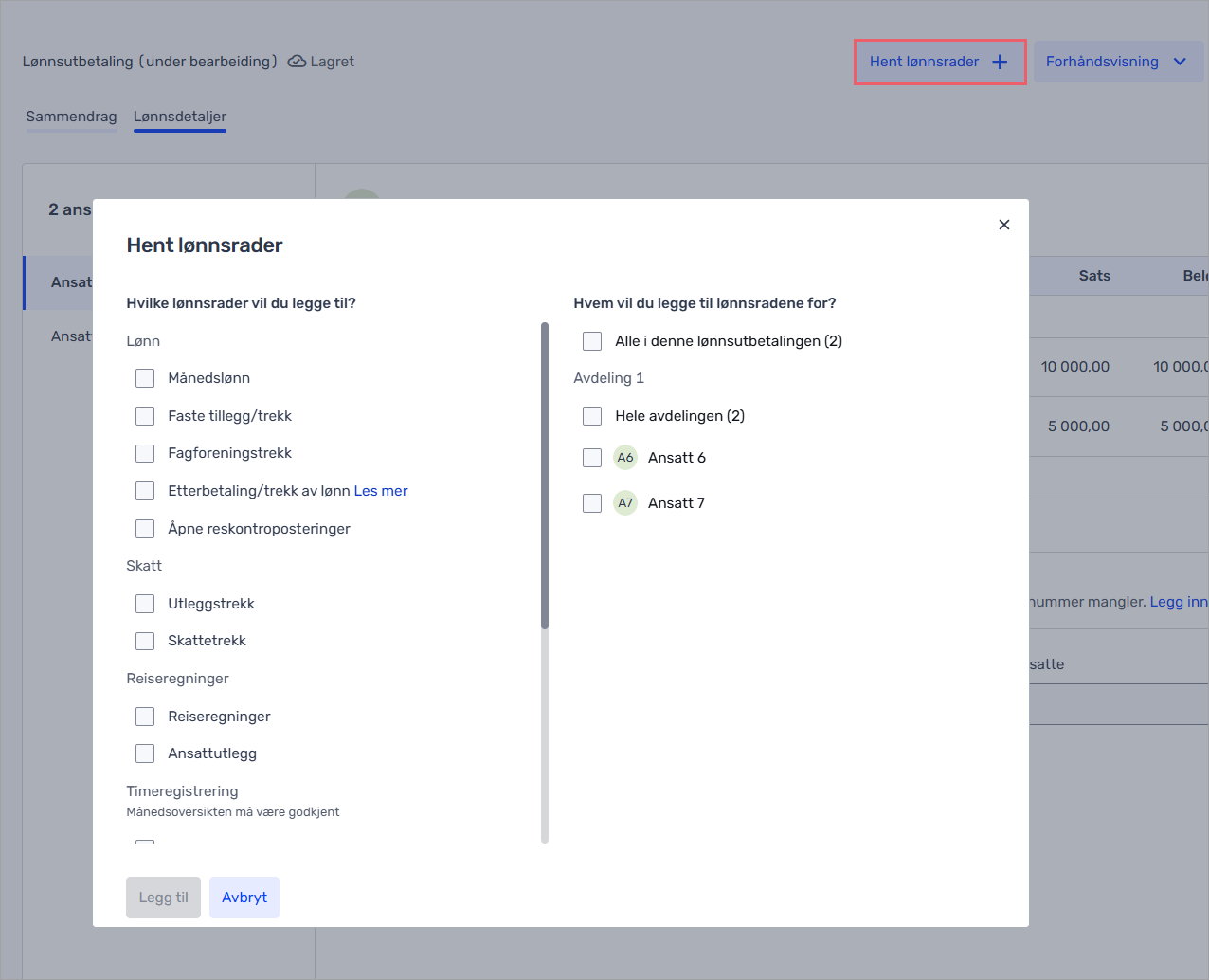
Task: Select Alle i denne lønnsutbetalingen checkbox
Action: pyautogui.click(x=592, y=341)
